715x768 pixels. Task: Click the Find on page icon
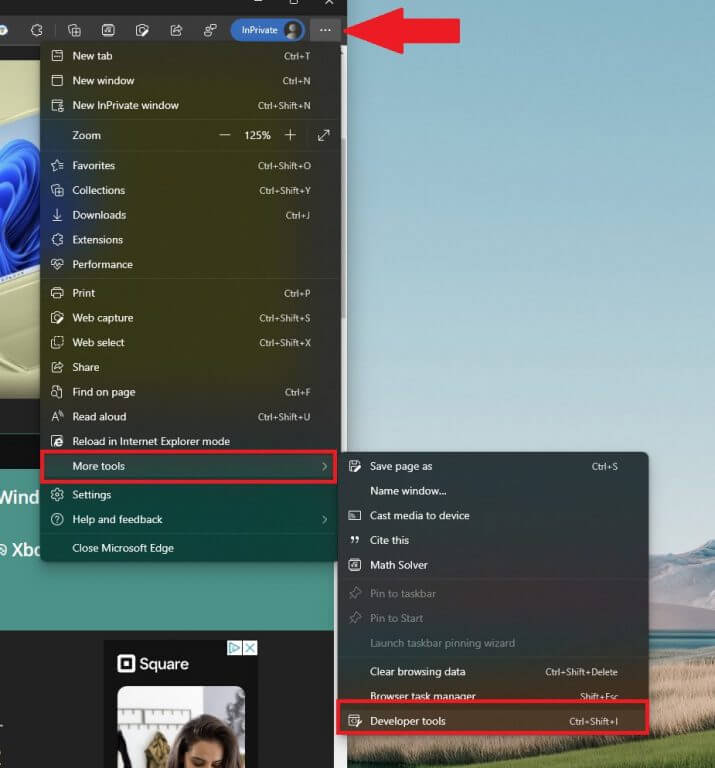tap(57, 392)
